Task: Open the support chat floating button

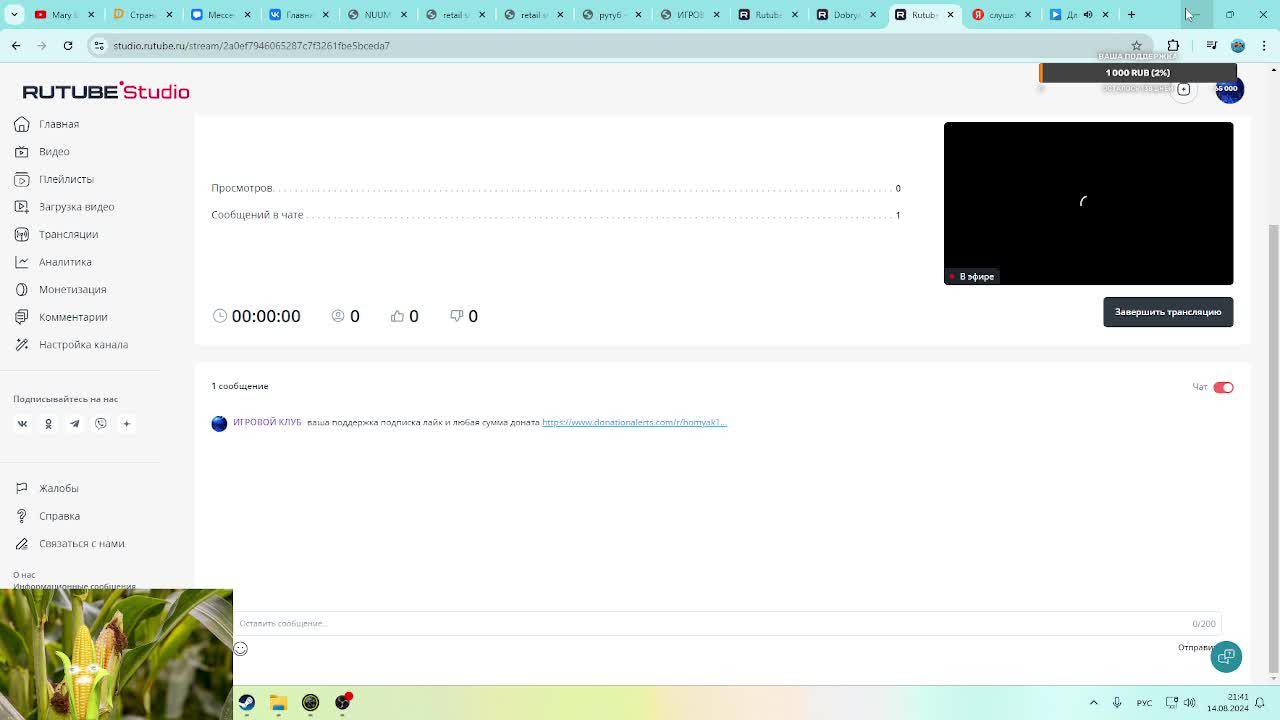Action: coord(1226,657)
